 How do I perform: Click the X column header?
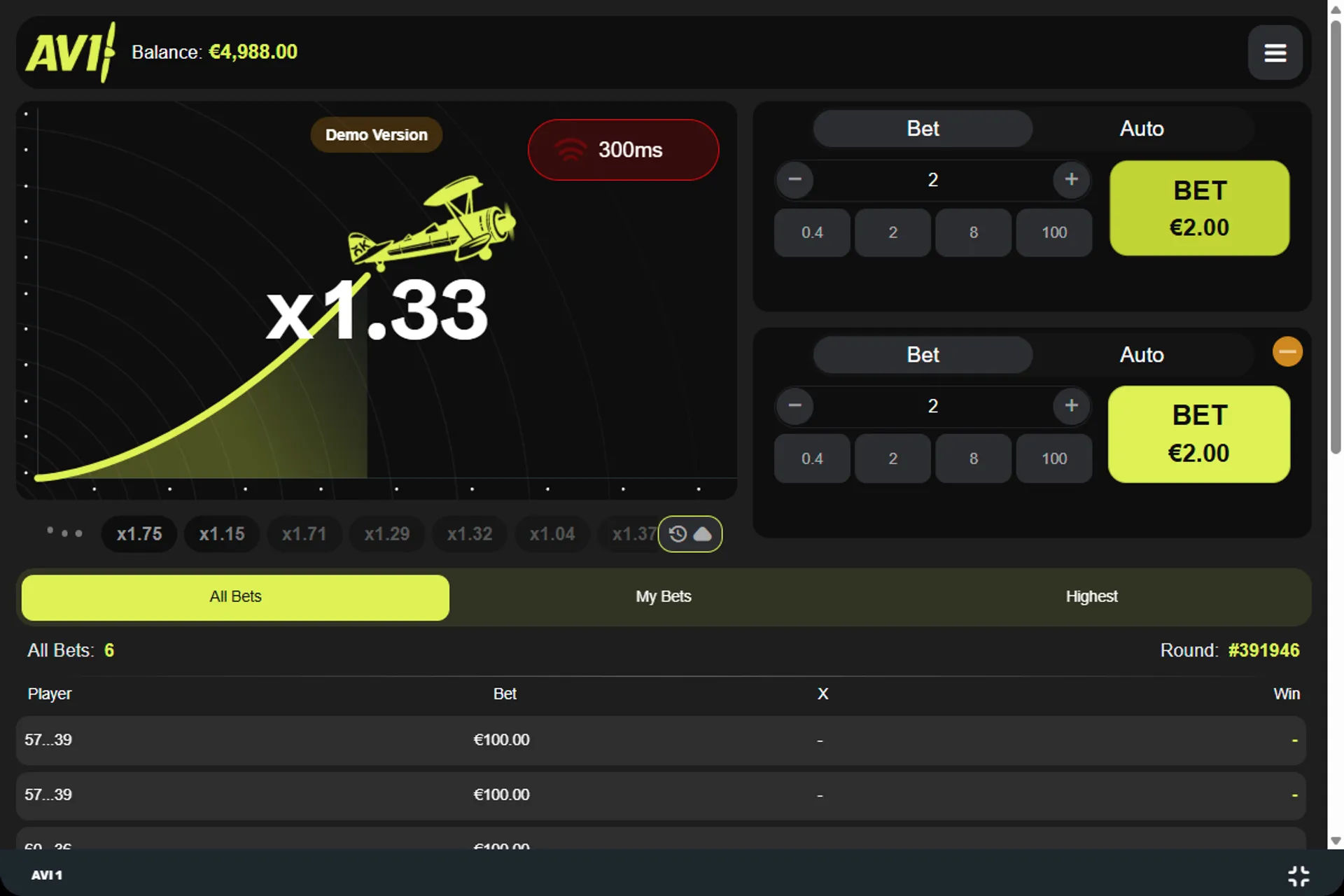[823, 694]
